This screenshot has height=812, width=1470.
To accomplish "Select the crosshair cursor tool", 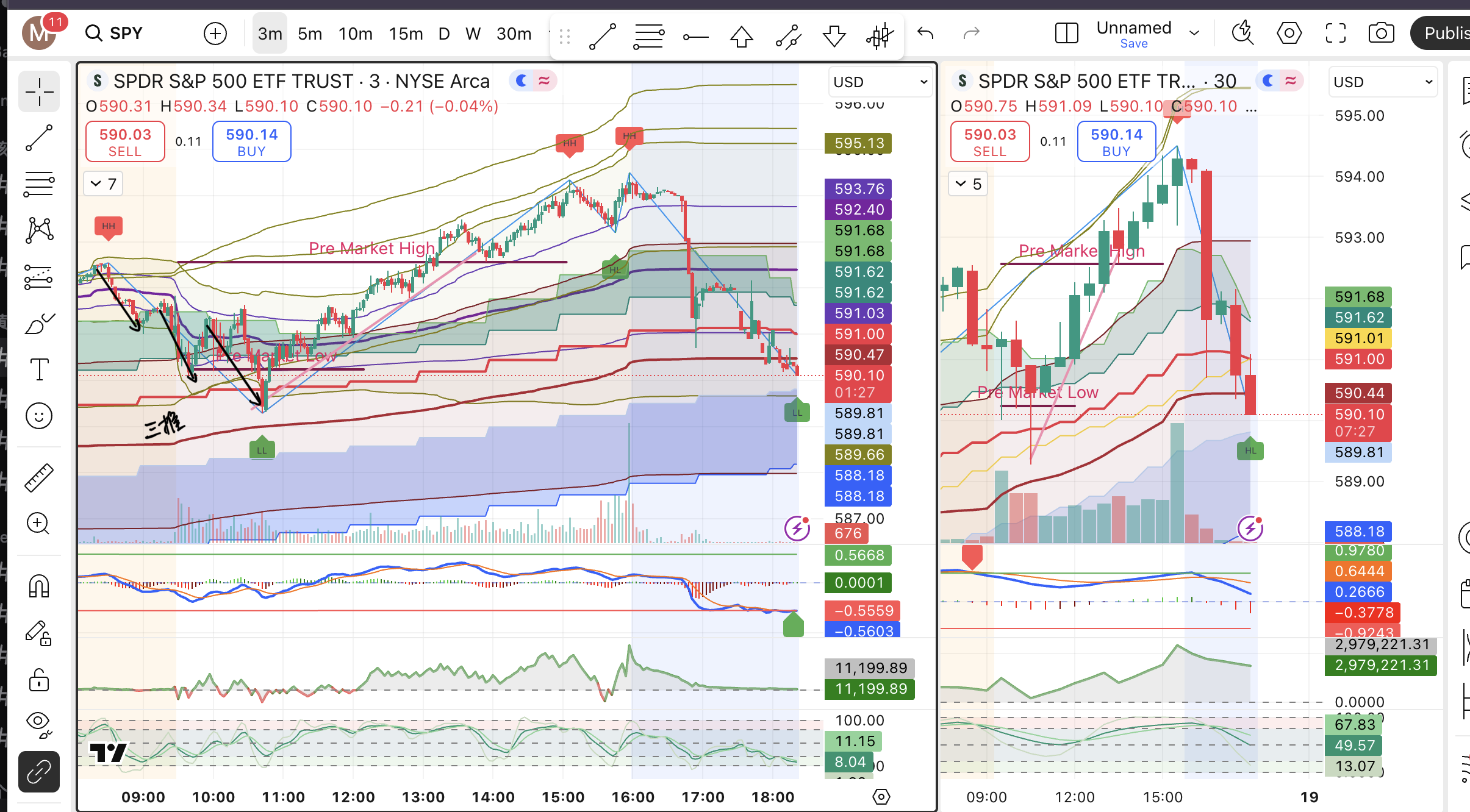I will click(x=39, y=92).
